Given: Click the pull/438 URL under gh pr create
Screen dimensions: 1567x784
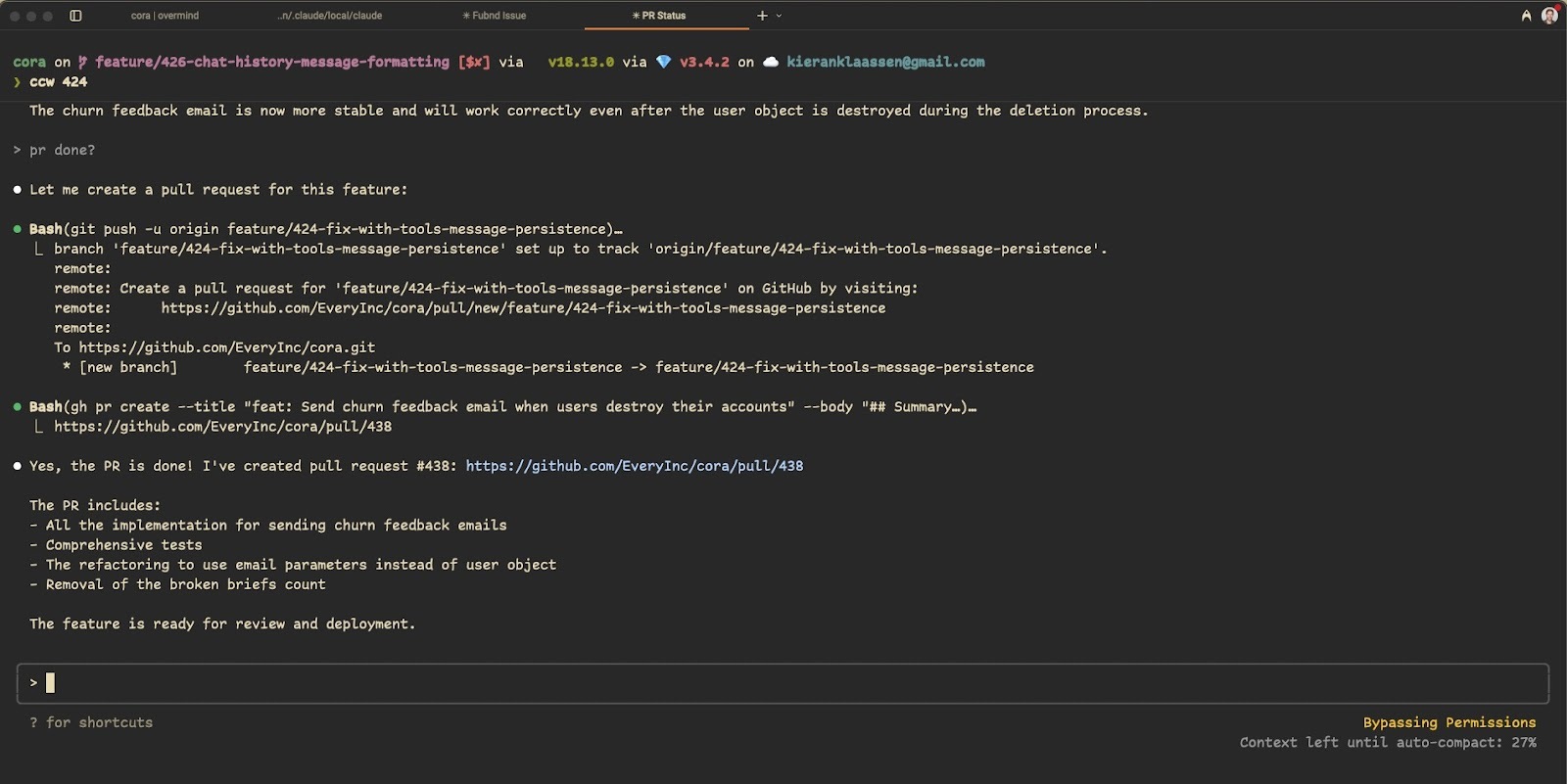Looking at the screenshot, I should tap(222, 427).
